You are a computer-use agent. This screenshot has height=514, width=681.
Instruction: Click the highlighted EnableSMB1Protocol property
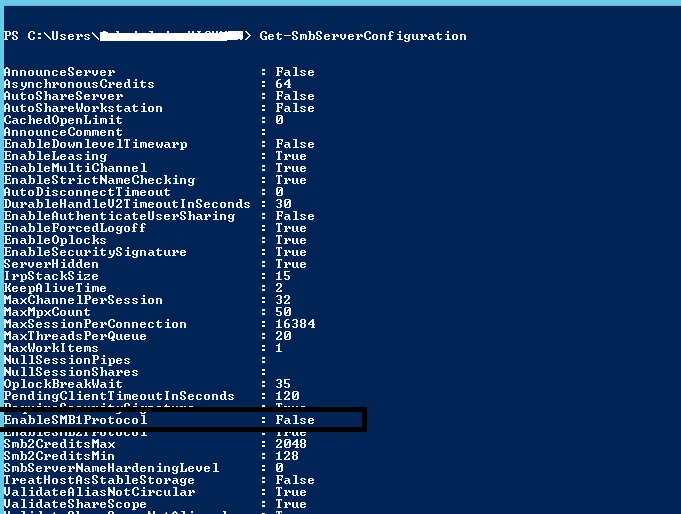pos(75,421)
